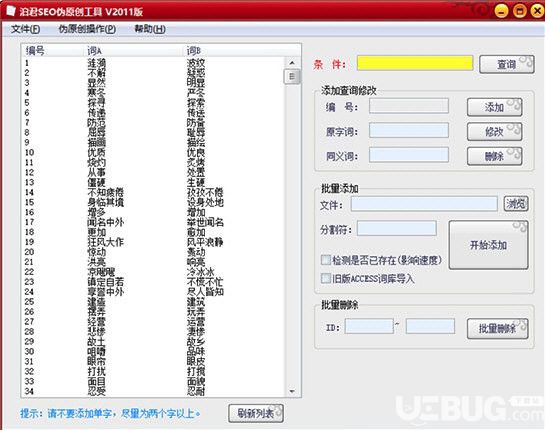Select row 17 word 闻名中外

[x=105, y=222]
